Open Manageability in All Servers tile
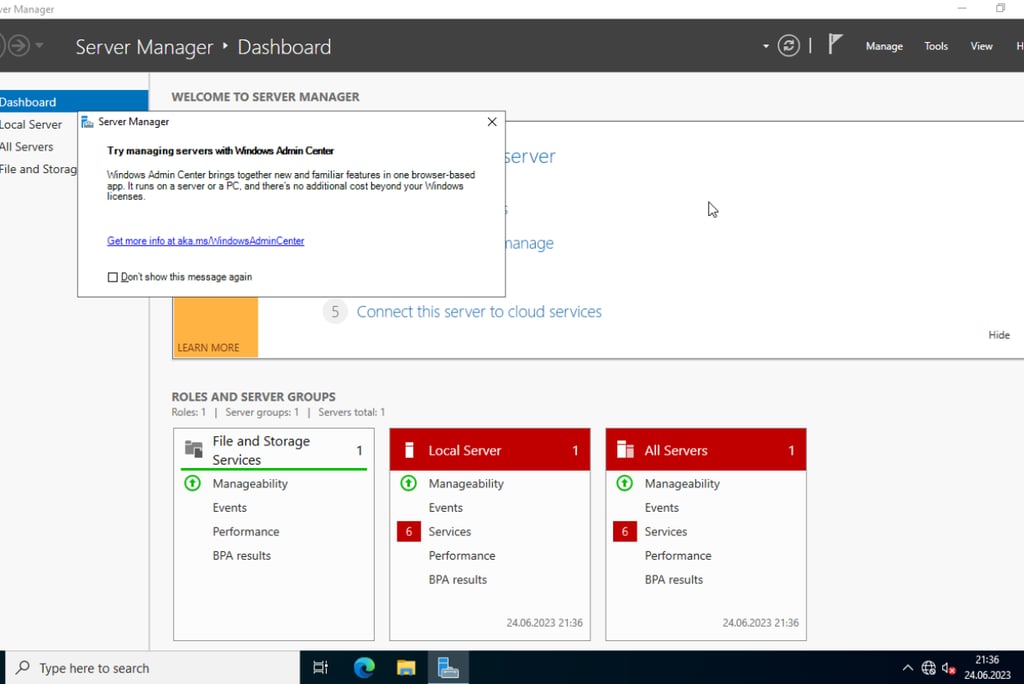This screenshot has width=1024, height=684. pos(682,483)
